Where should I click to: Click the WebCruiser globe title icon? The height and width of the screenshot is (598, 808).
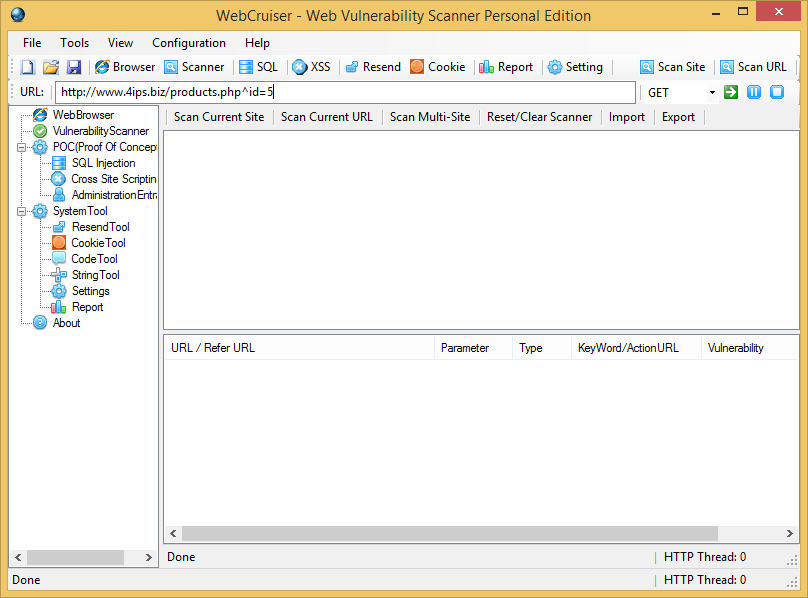[x=18, y=14]
